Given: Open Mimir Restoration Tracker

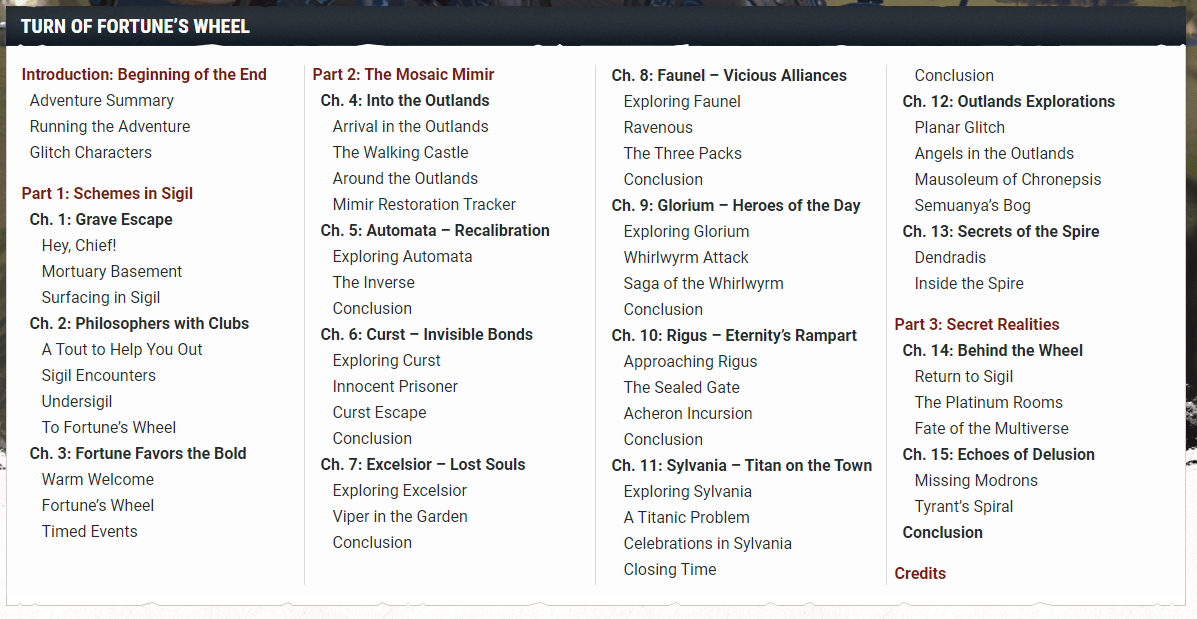Looking at the screenshot, I should [424, 205].
